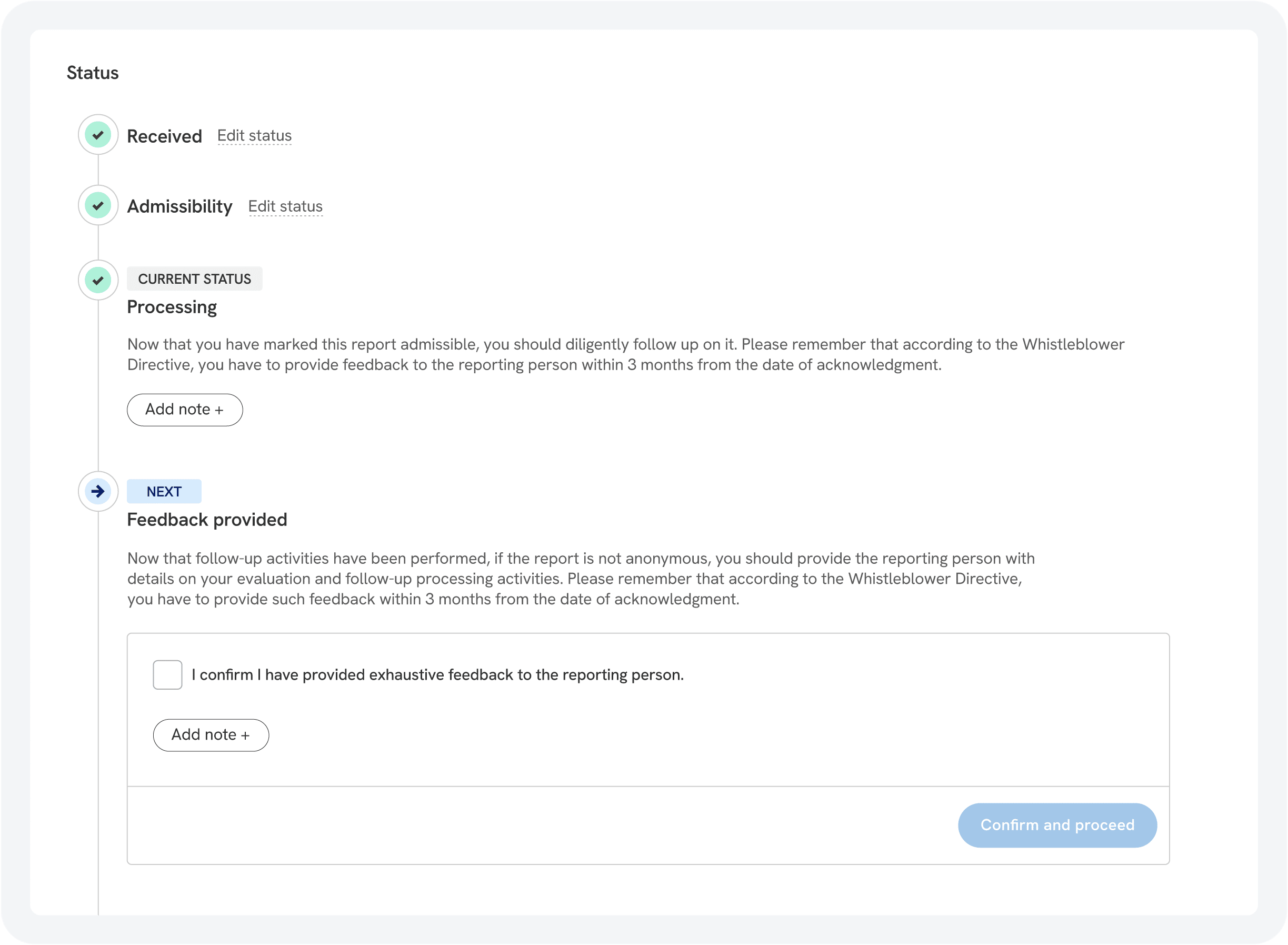Click the Feedback provided description paragraph

581,579
